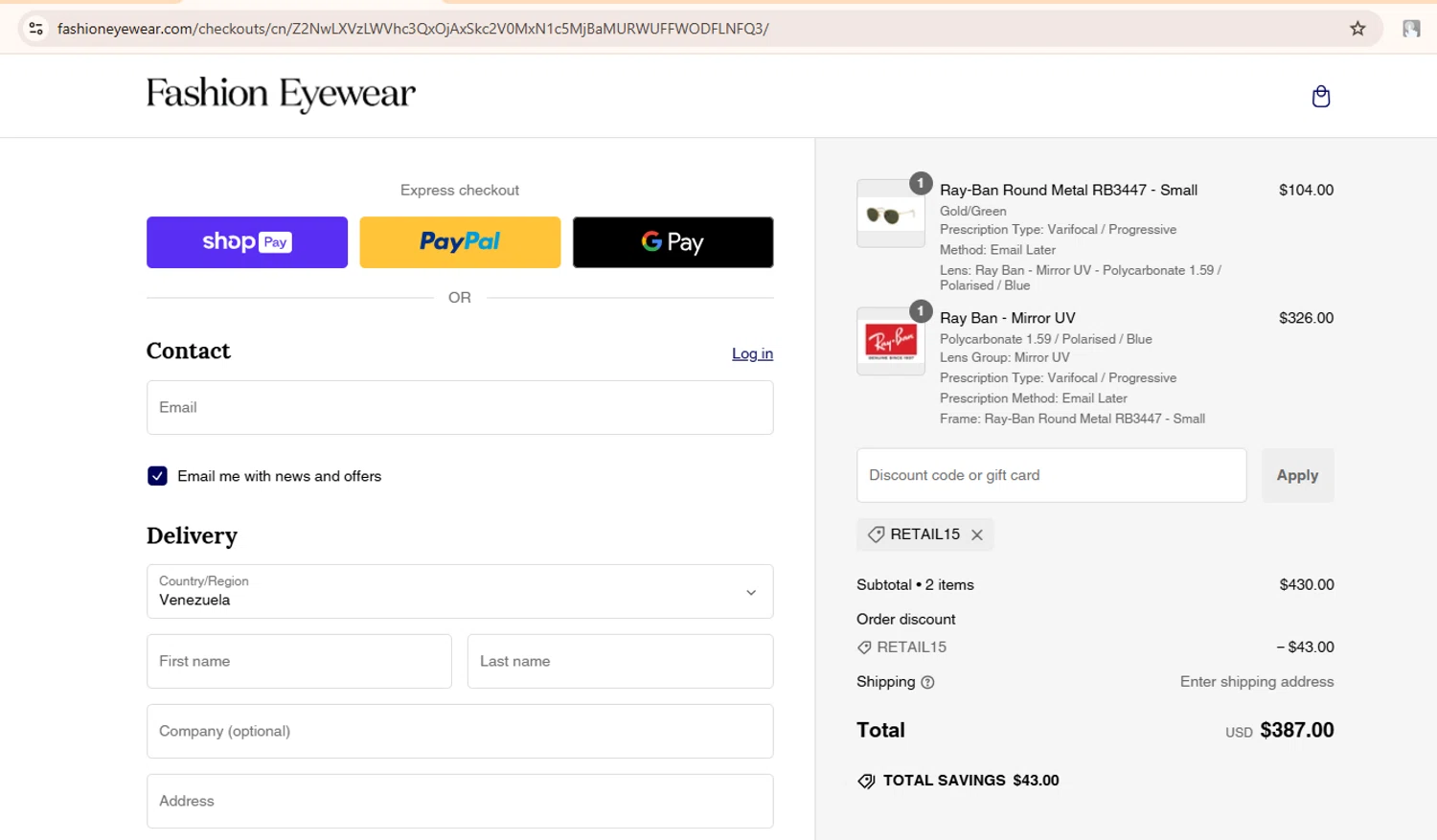The image size is (1437, 840).
Task: Click the $326.00 price
Action: pos(1306,318)
